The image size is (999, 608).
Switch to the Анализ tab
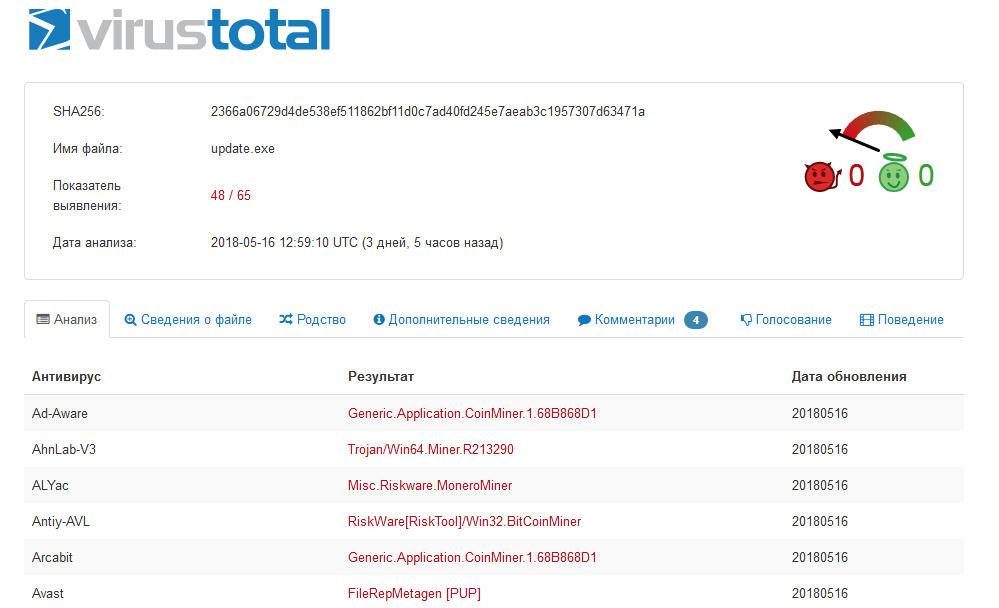[67, 319]
